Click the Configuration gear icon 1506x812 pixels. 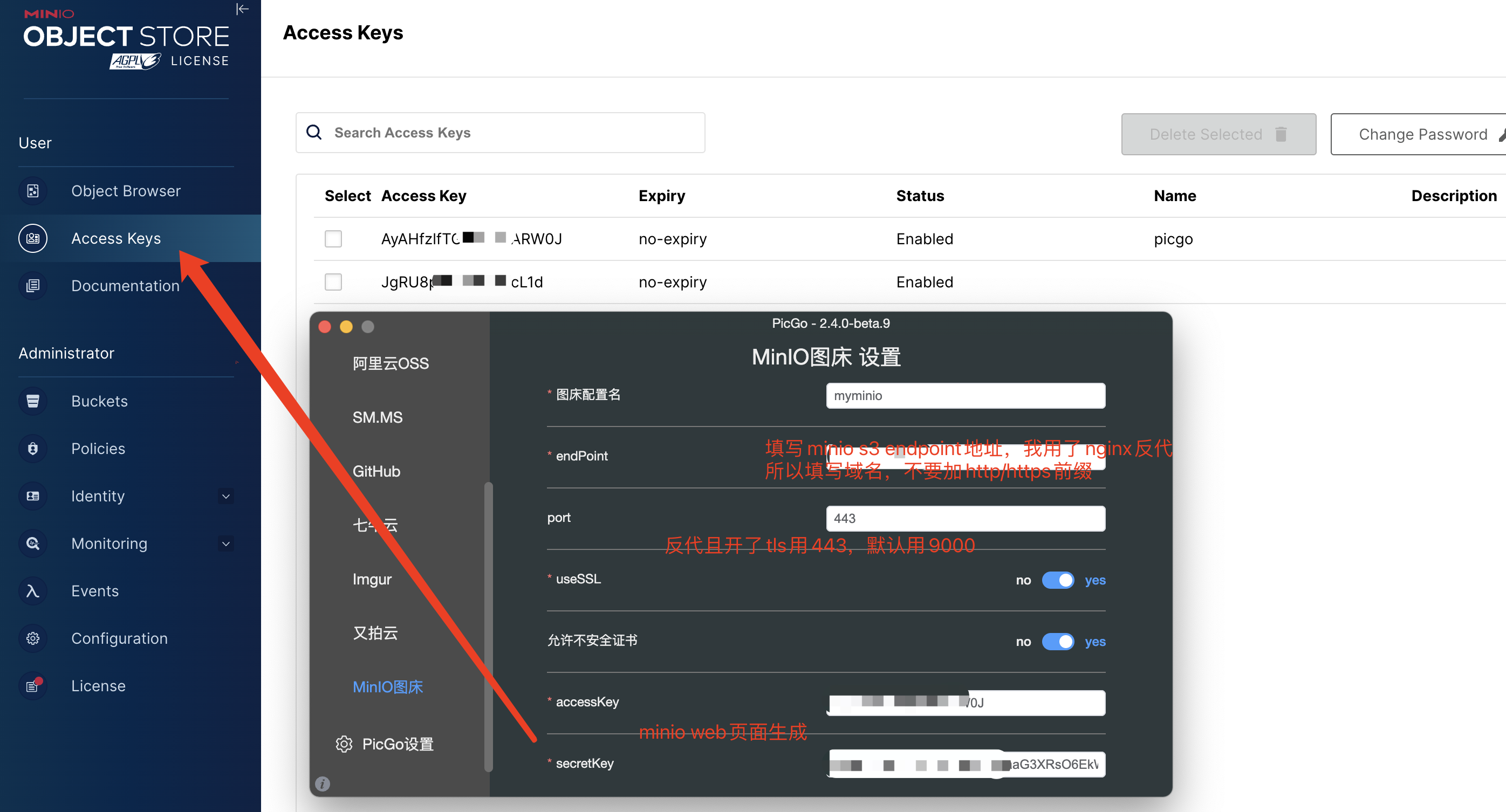pyautogui.click(x=33, y=638)
